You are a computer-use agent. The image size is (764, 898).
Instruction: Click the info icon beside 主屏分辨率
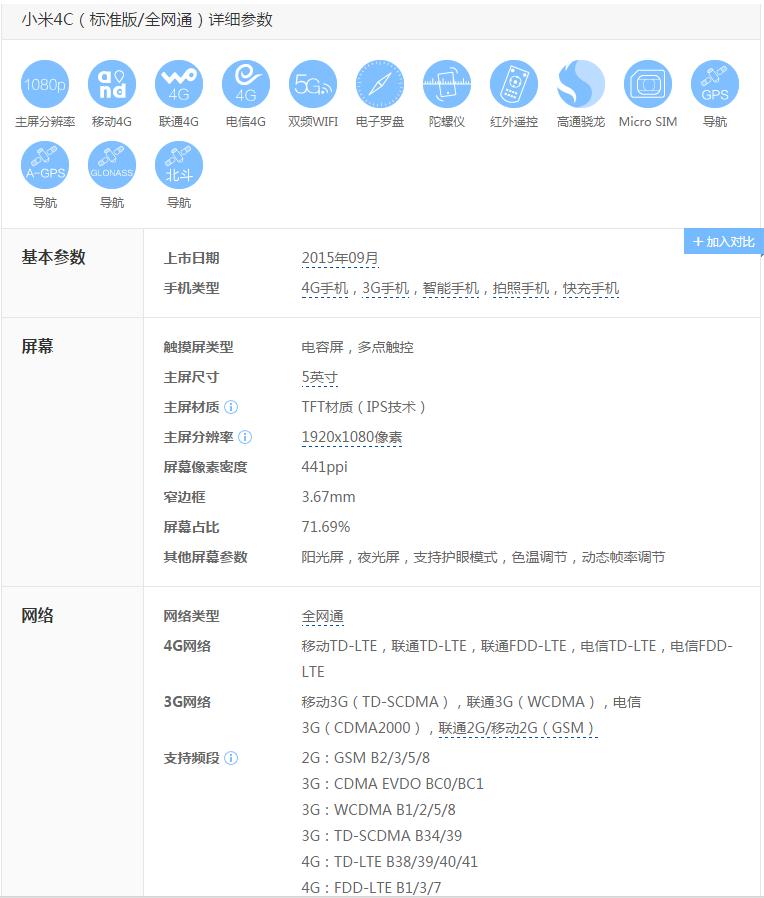click(245, 437)
